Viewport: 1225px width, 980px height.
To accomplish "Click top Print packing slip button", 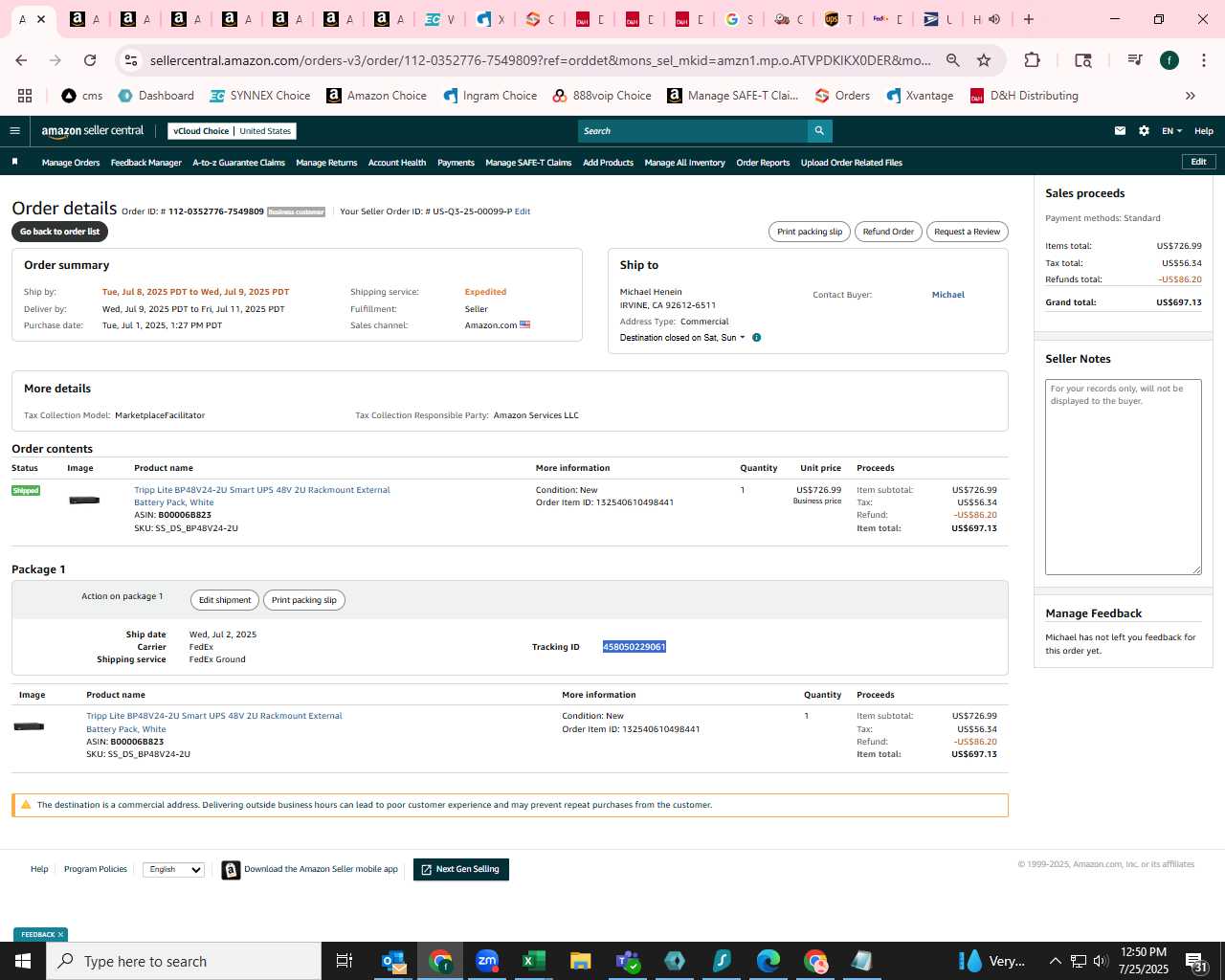I will (810, 232).
